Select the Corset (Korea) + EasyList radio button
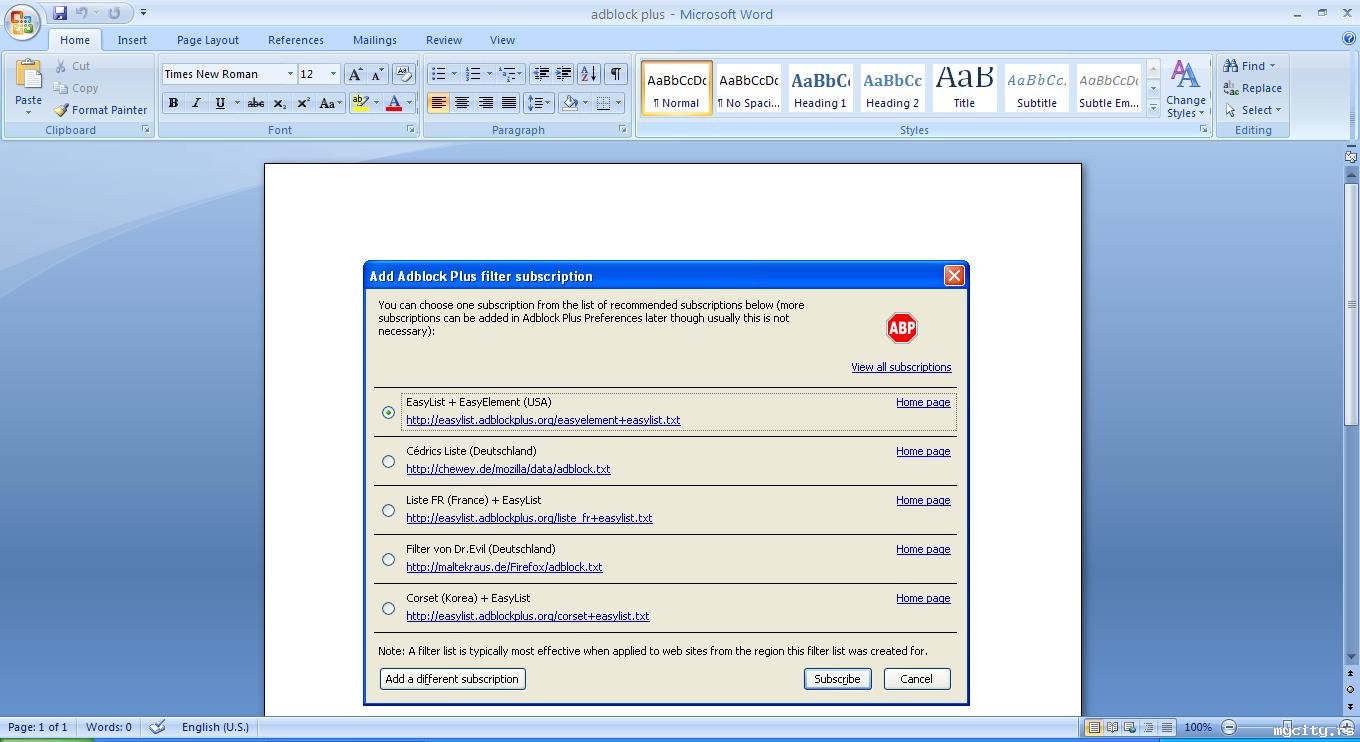 [388, 608]
